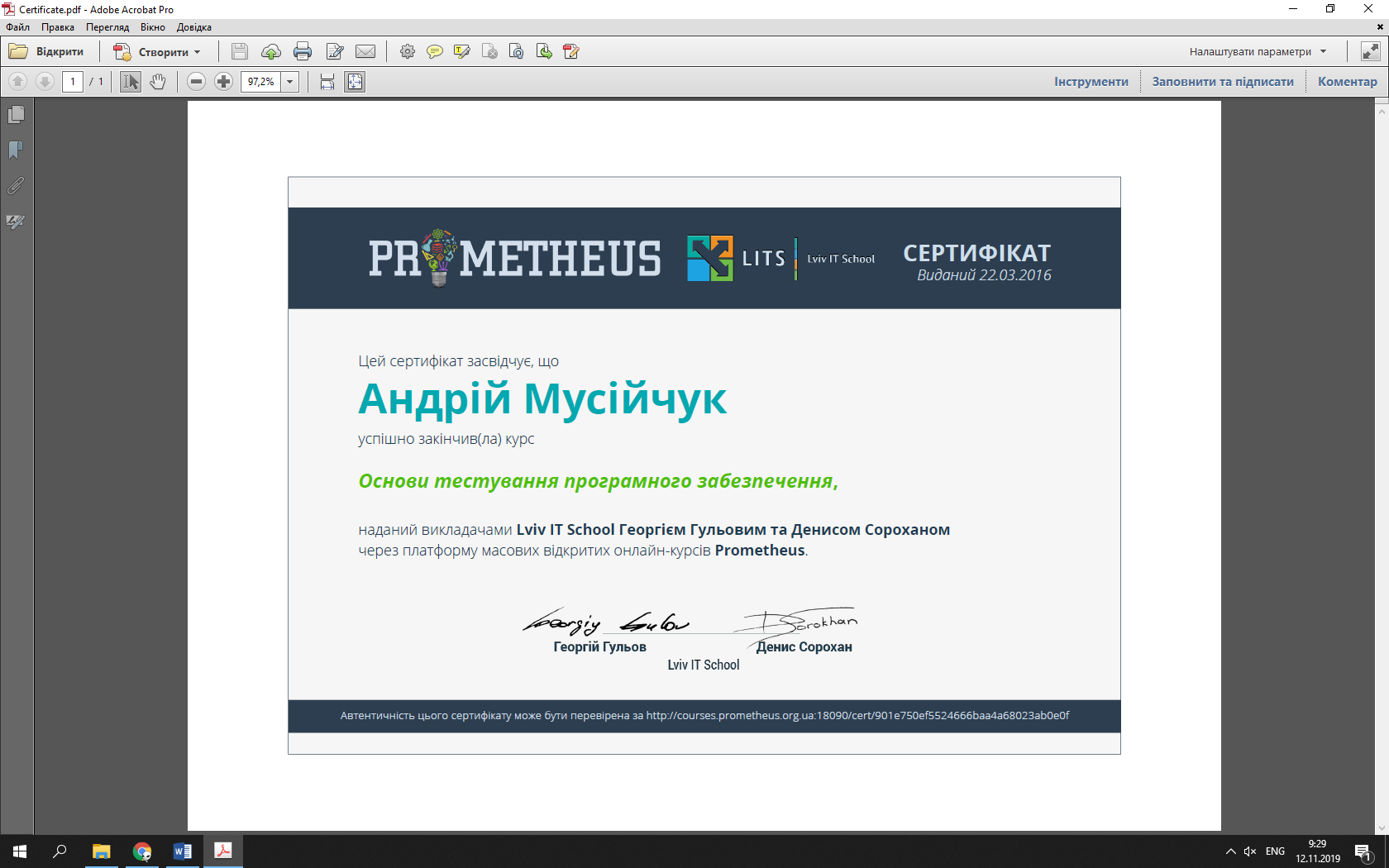The image size is (1389, 868).
Task: Click the Заповнити та підписати button
Action: click(1222, 82)
